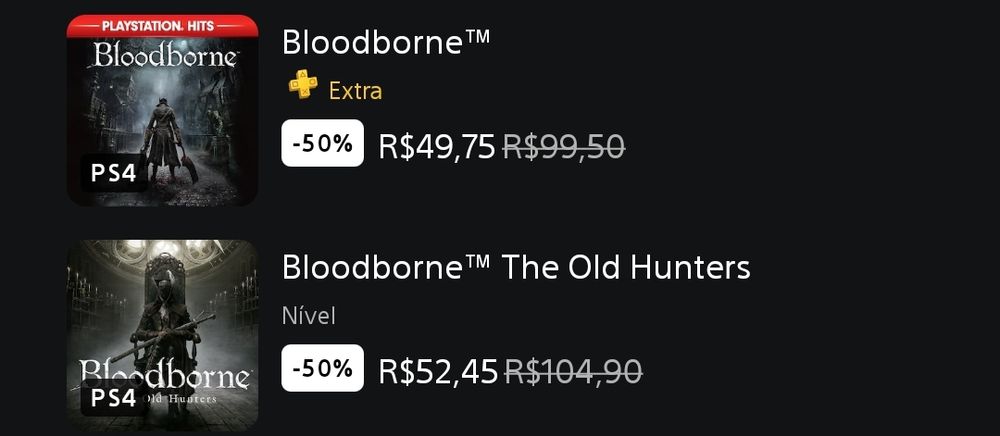
Task: Click the PS4 badge on the Bloodborne cover
Action: pyautogui.click(x=113, y=173)
